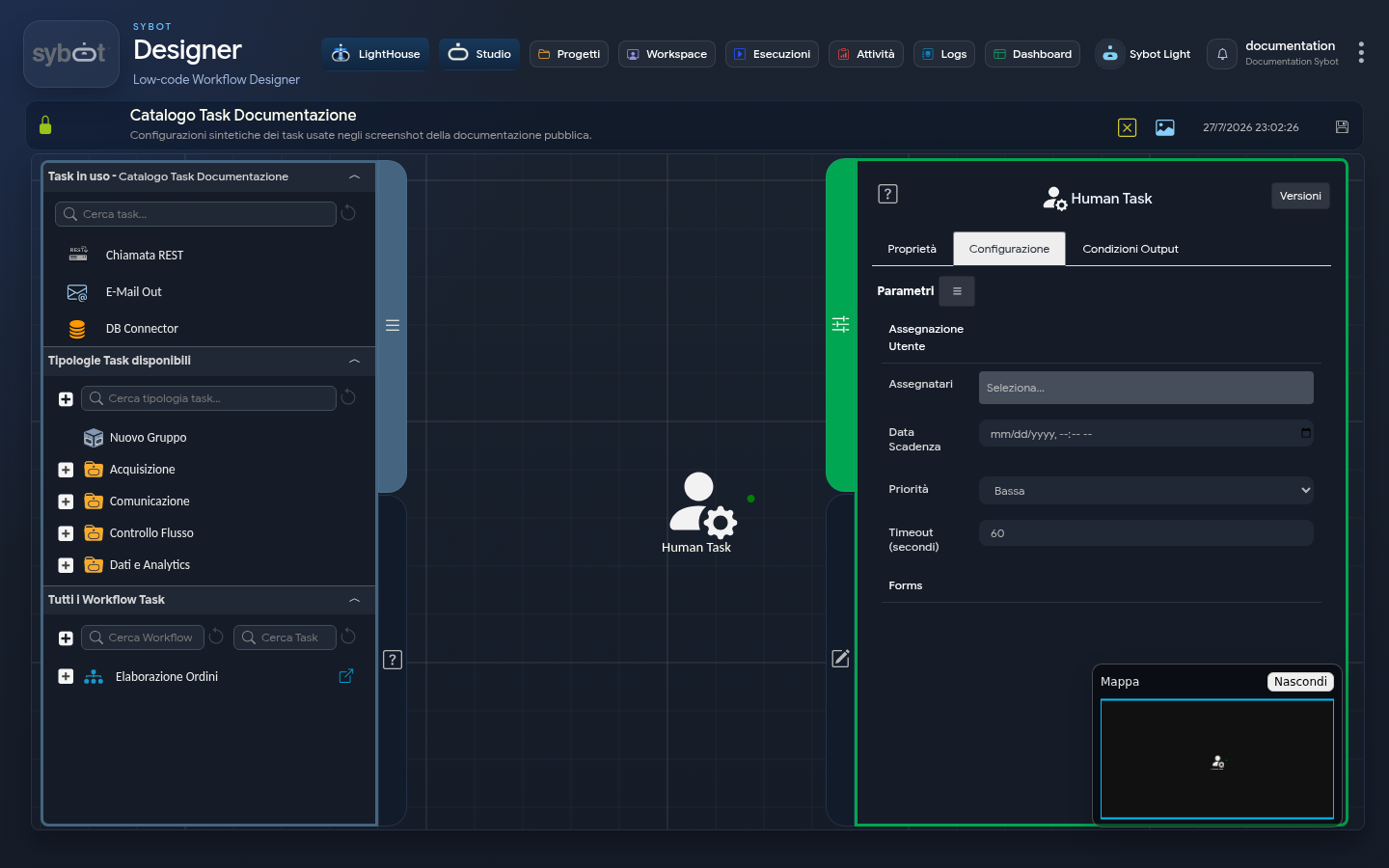Switch to the Proprietà tab
1389x868 pixels.
[x=912, y=249]
